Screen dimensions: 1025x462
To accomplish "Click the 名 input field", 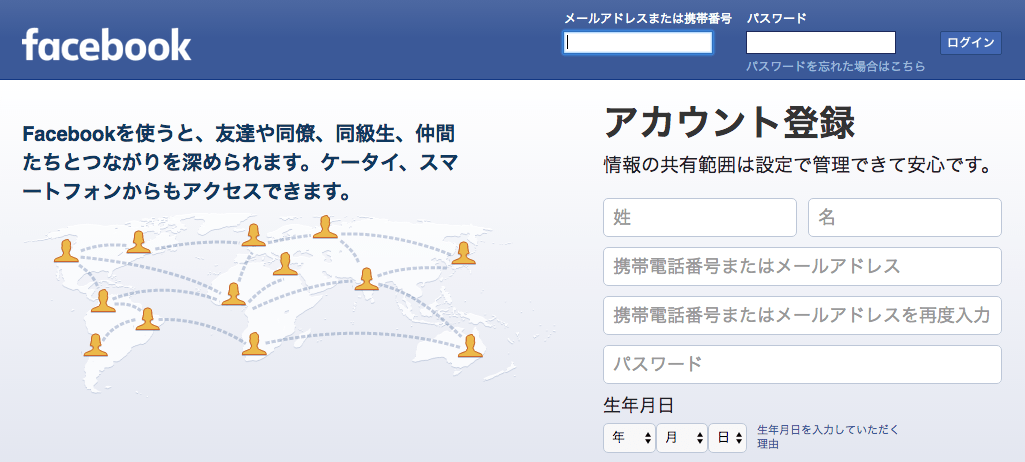I will pyautogui.click(x=905, y=218).
